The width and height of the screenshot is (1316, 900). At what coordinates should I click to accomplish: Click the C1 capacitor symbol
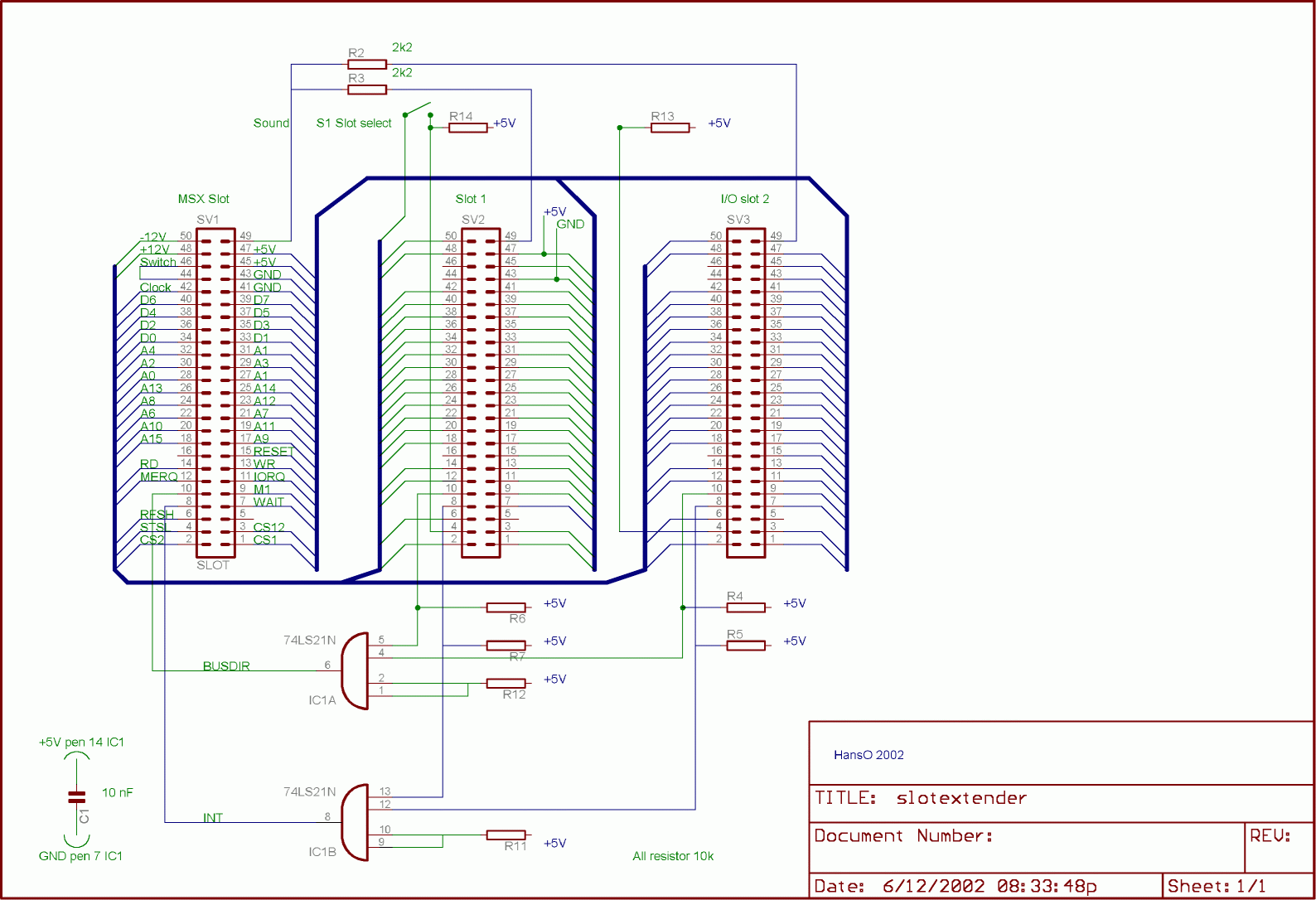(x=77, y=797)
